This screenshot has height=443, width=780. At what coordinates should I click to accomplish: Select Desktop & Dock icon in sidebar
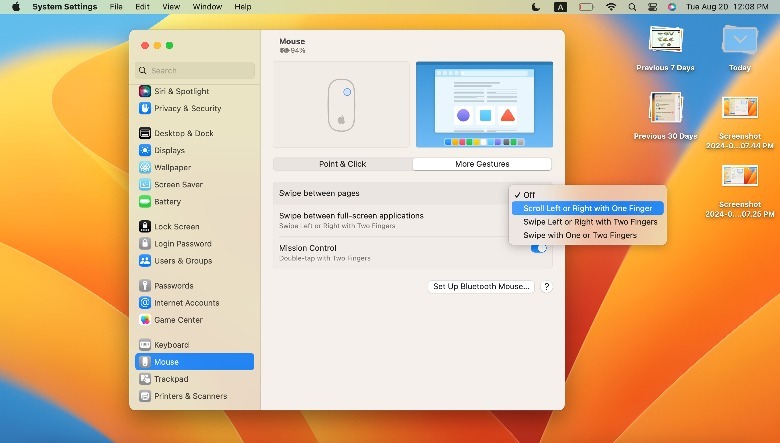tap(145, 133)
